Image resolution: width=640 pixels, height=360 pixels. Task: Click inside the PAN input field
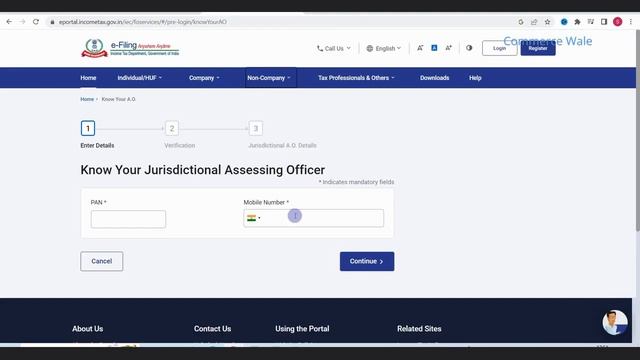click(x=128, y=219)
